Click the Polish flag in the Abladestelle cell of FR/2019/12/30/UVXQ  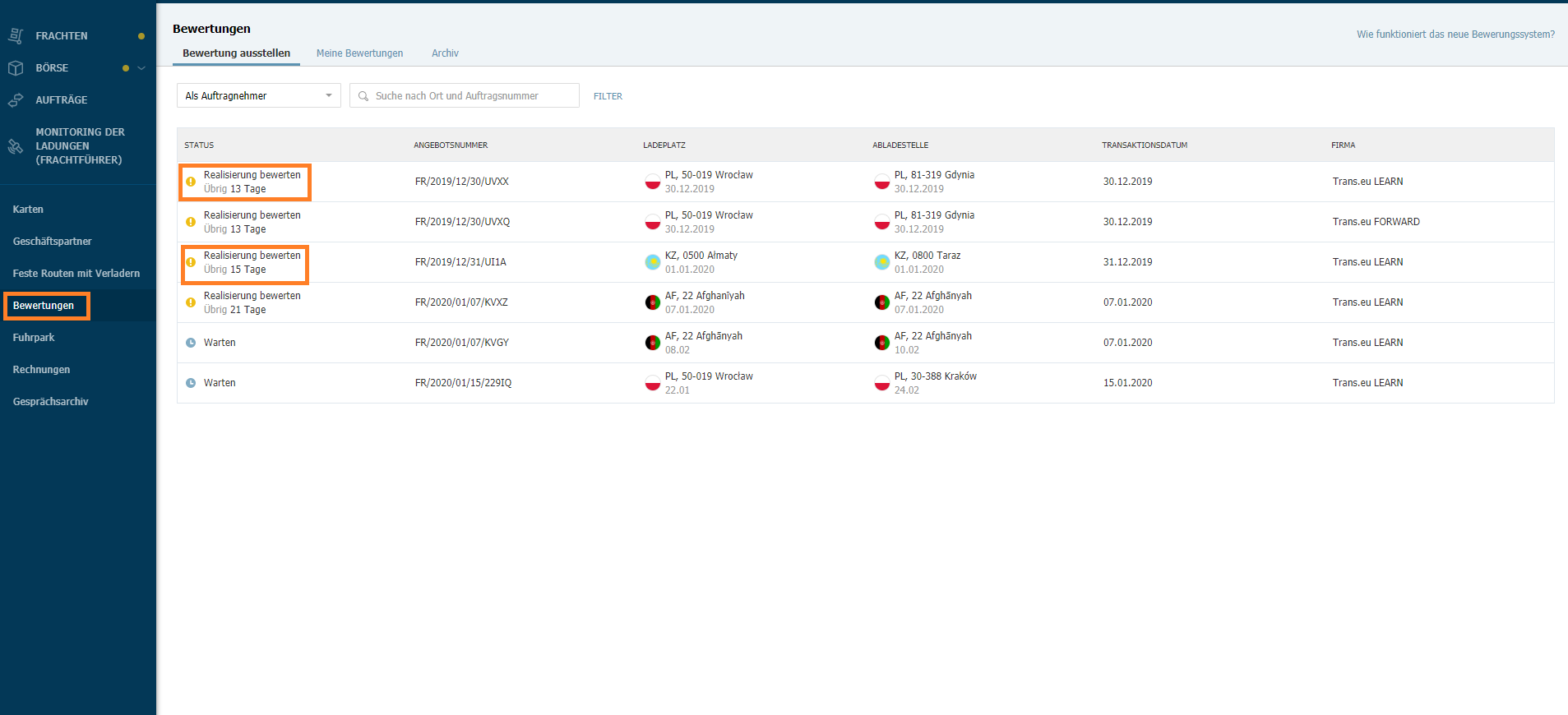(x=882, y=222)
